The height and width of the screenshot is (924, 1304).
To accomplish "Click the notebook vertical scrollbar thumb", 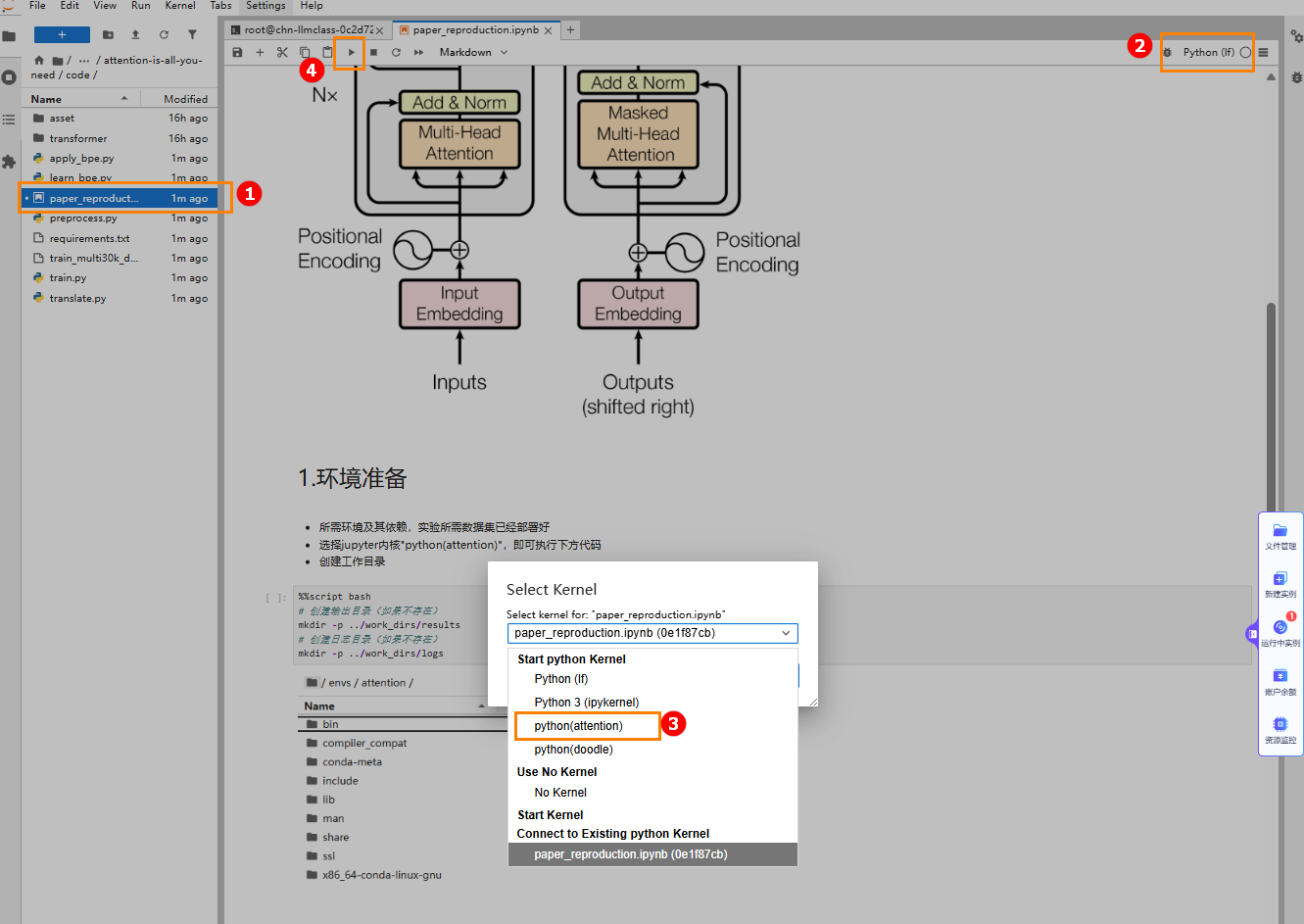I will (x=1271, y=412).
